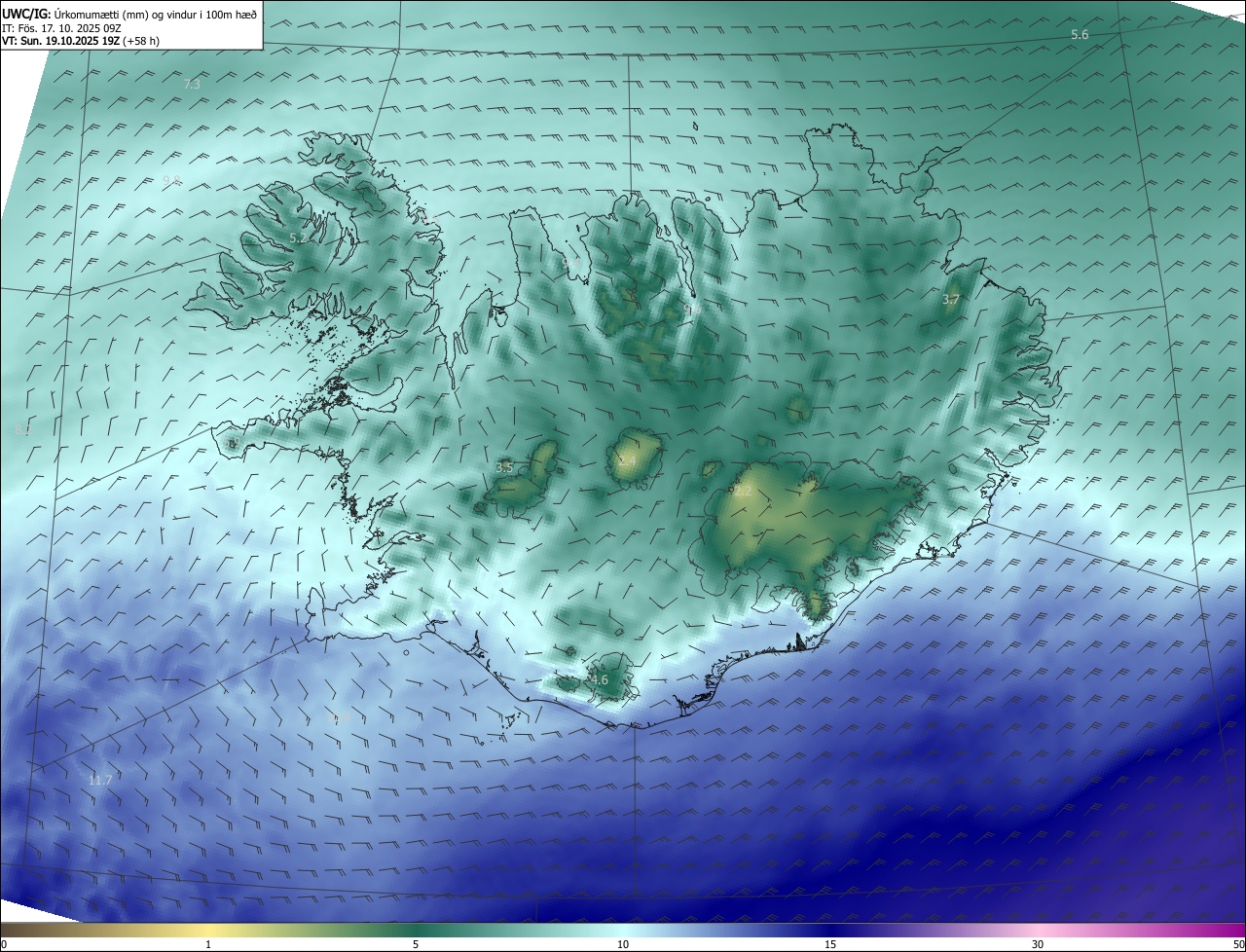Click the 9.4 value label in north Iceland
The width and height of the screenshot is (1246, 952).
[572, 263]
